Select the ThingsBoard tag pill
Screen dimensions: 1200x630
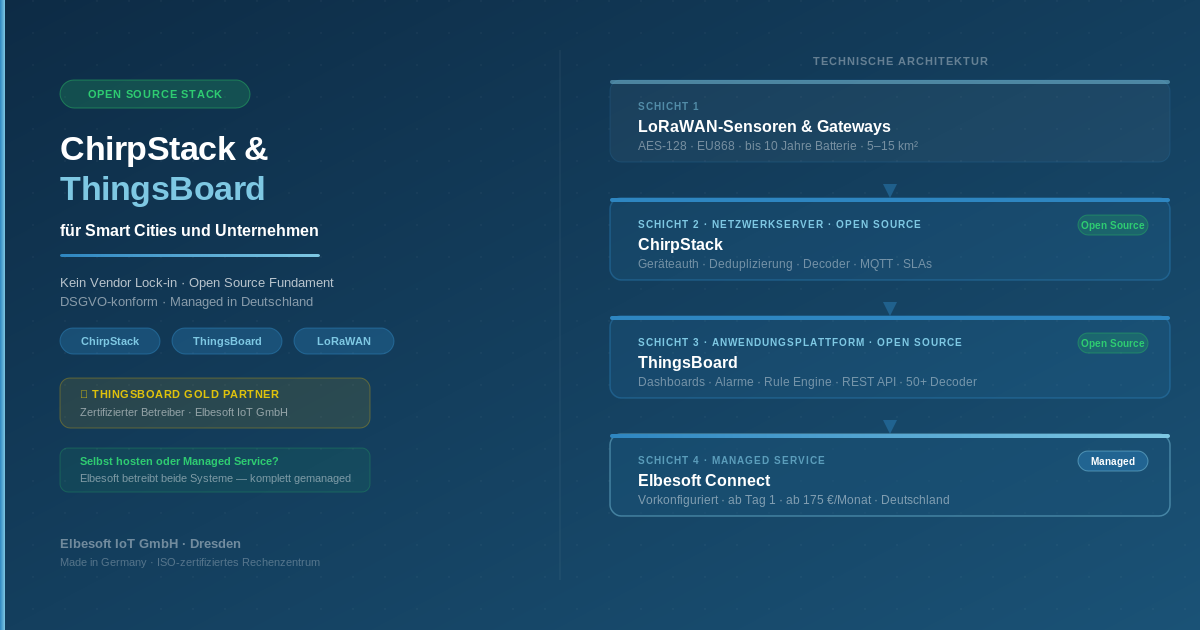tap(227, 341)
